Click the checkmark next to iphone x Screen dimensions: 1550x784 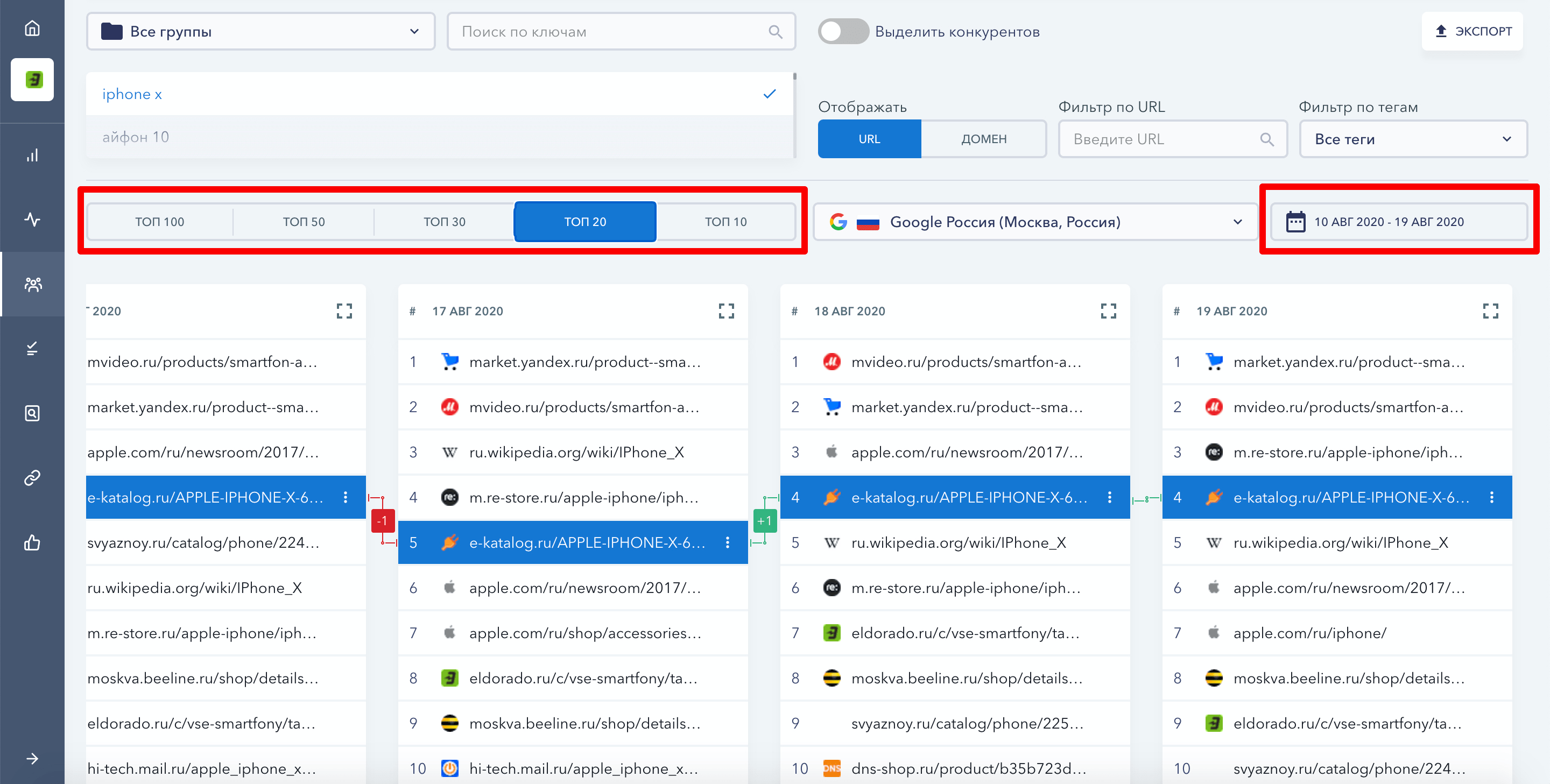coord(769,94)
